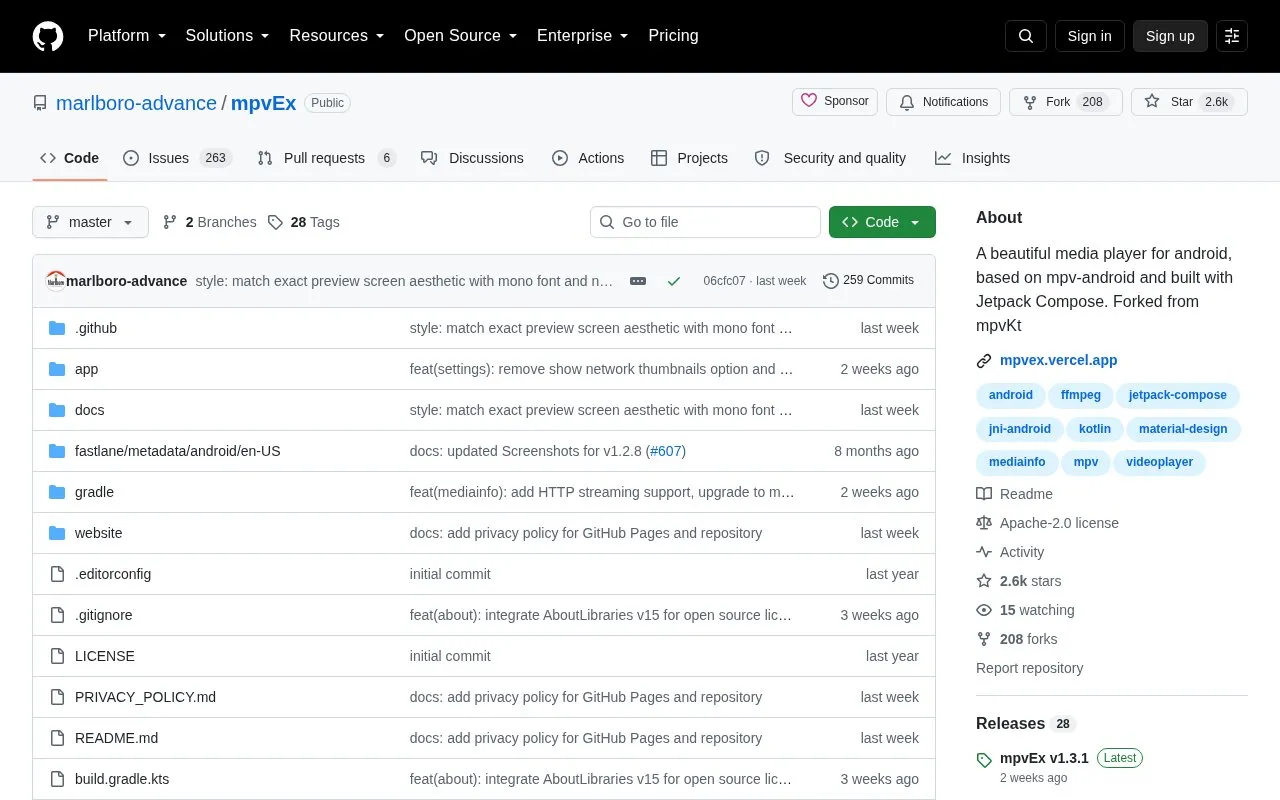The width and height of the screenshot is (1280, 800).
Task: Switch to the Issues tab
Action: (178, 158)
